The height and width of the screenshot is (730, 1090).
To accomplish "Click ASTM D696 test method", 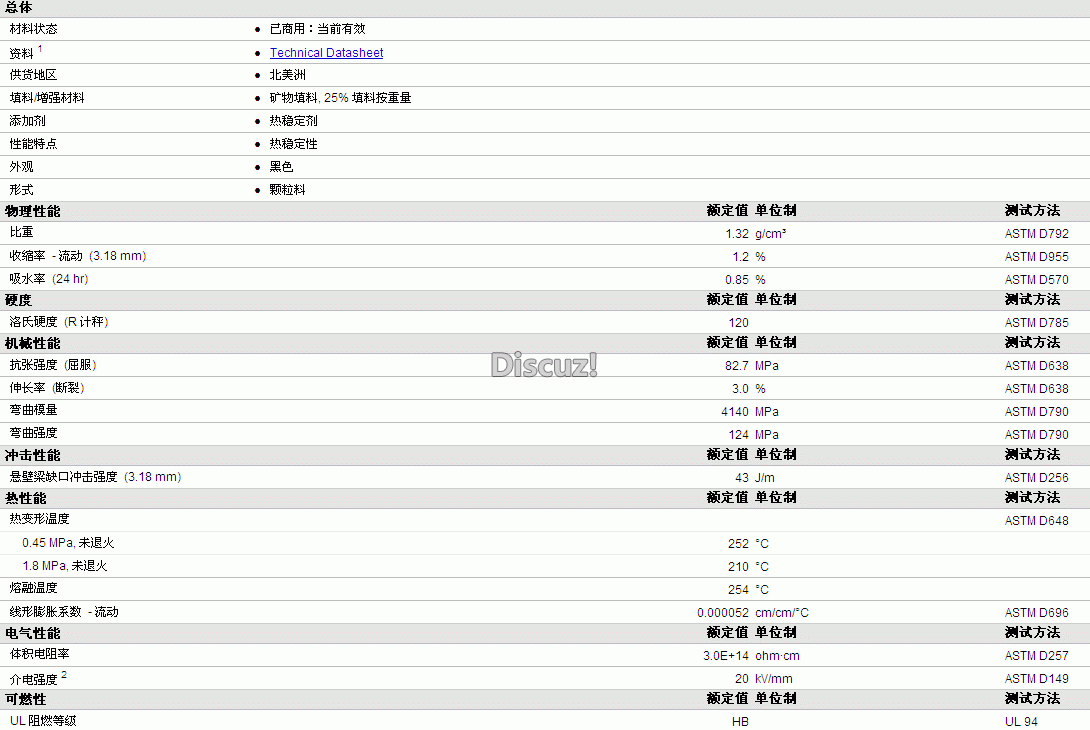I will [1036, 613].
